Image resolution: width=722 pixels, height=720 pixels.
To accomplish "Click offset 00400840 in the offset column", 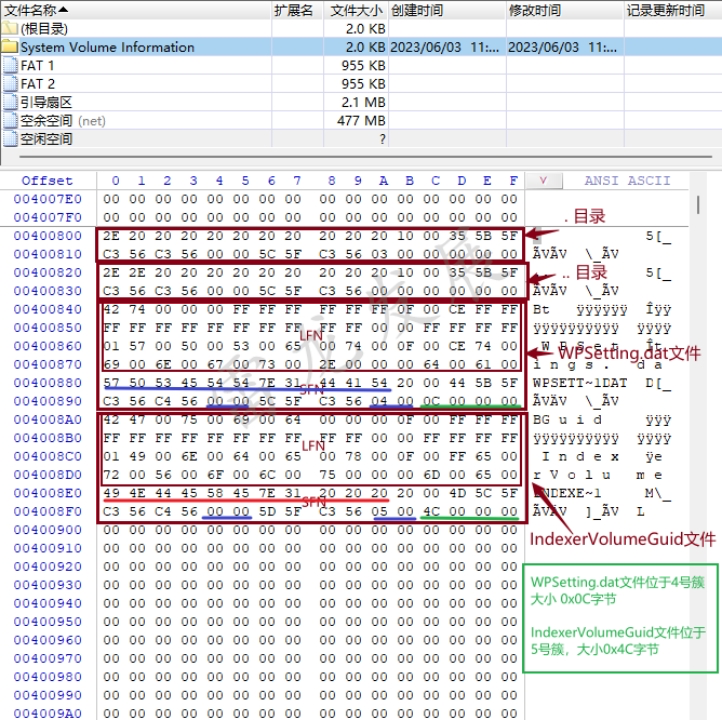I will pyautogui.click(x=47, y=309).
